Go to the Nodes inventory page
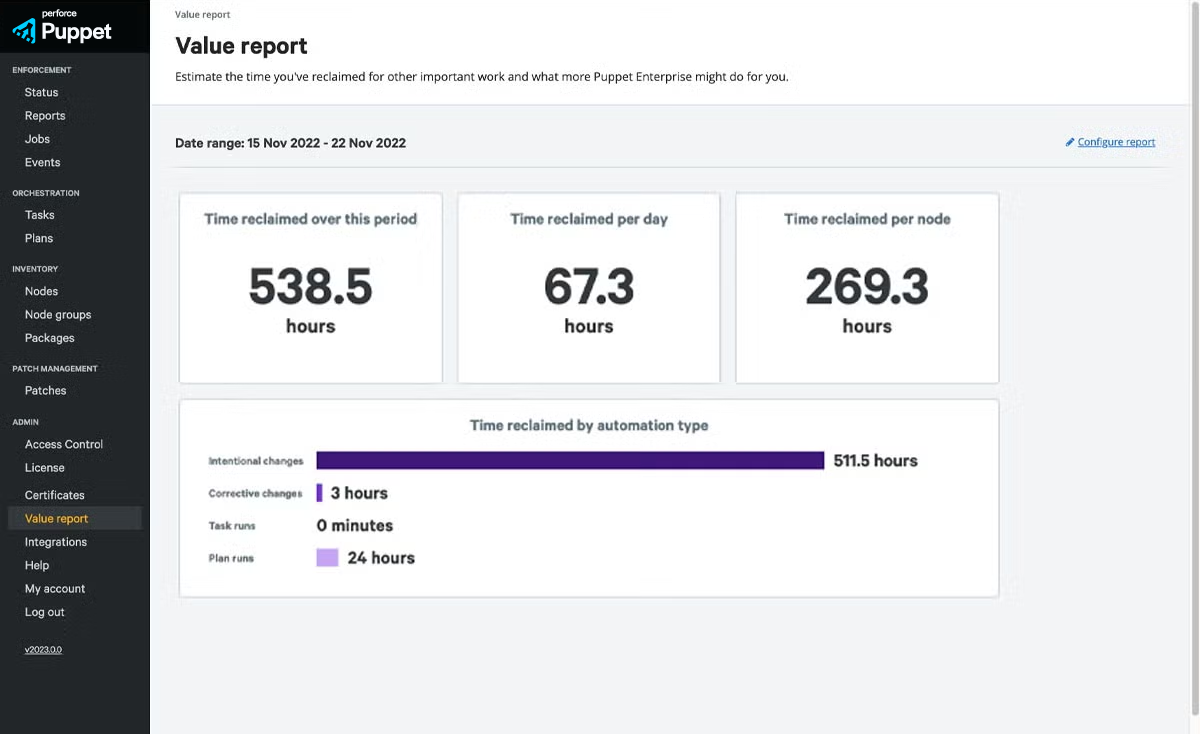The height and width of the screenshot is (734, 1200). point(40,291)
